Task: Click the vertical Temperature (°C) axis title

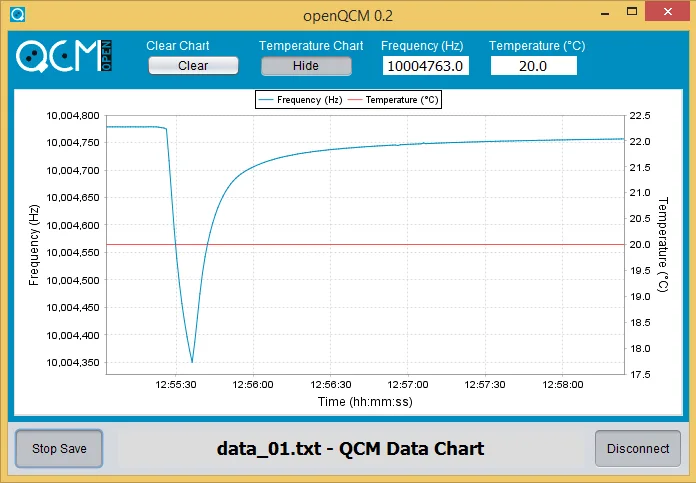Action: click(x=662, y=245)
